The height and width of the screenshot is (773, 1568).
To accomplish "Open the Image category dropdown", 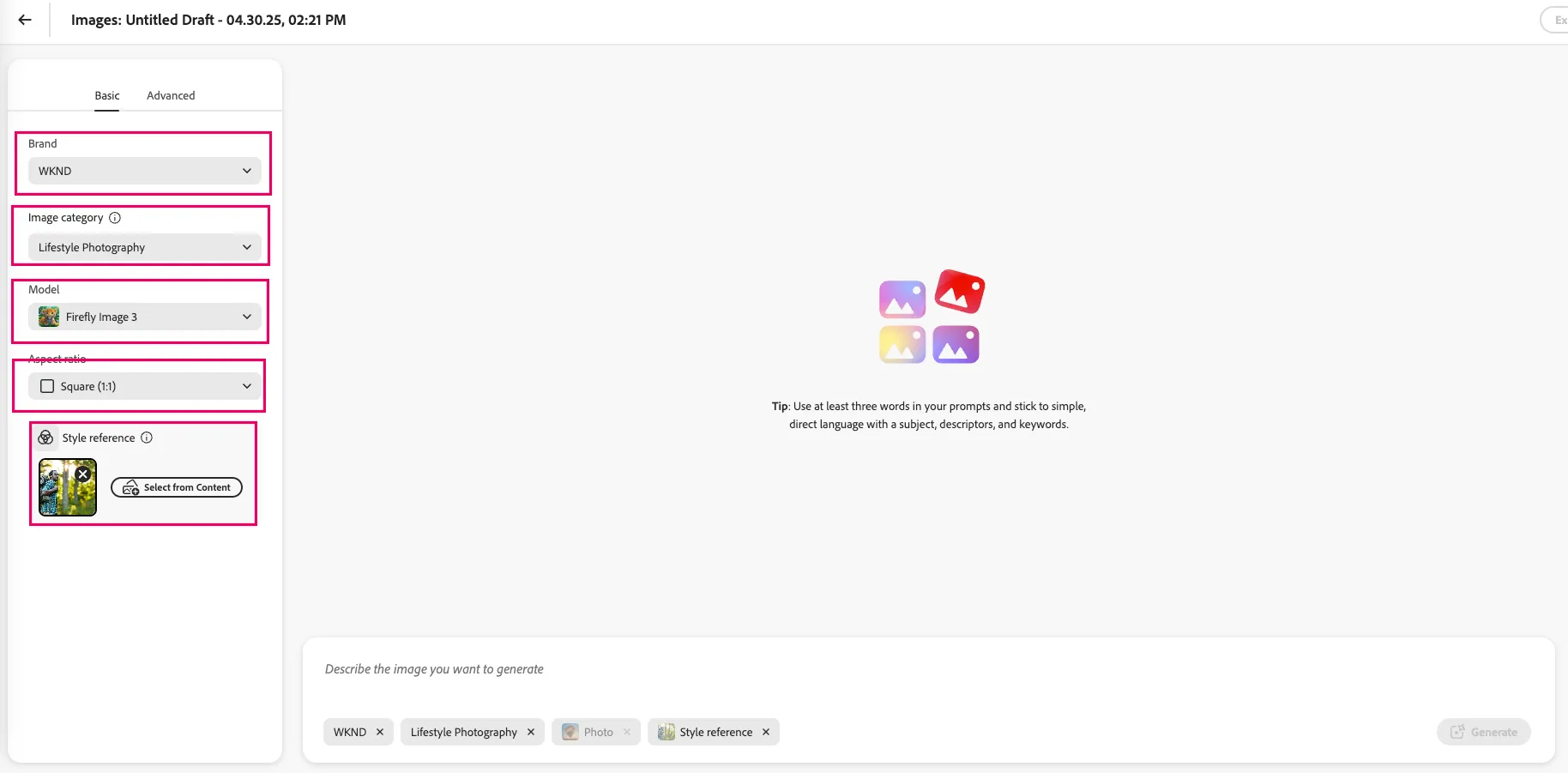I will [x=145, y=247].
